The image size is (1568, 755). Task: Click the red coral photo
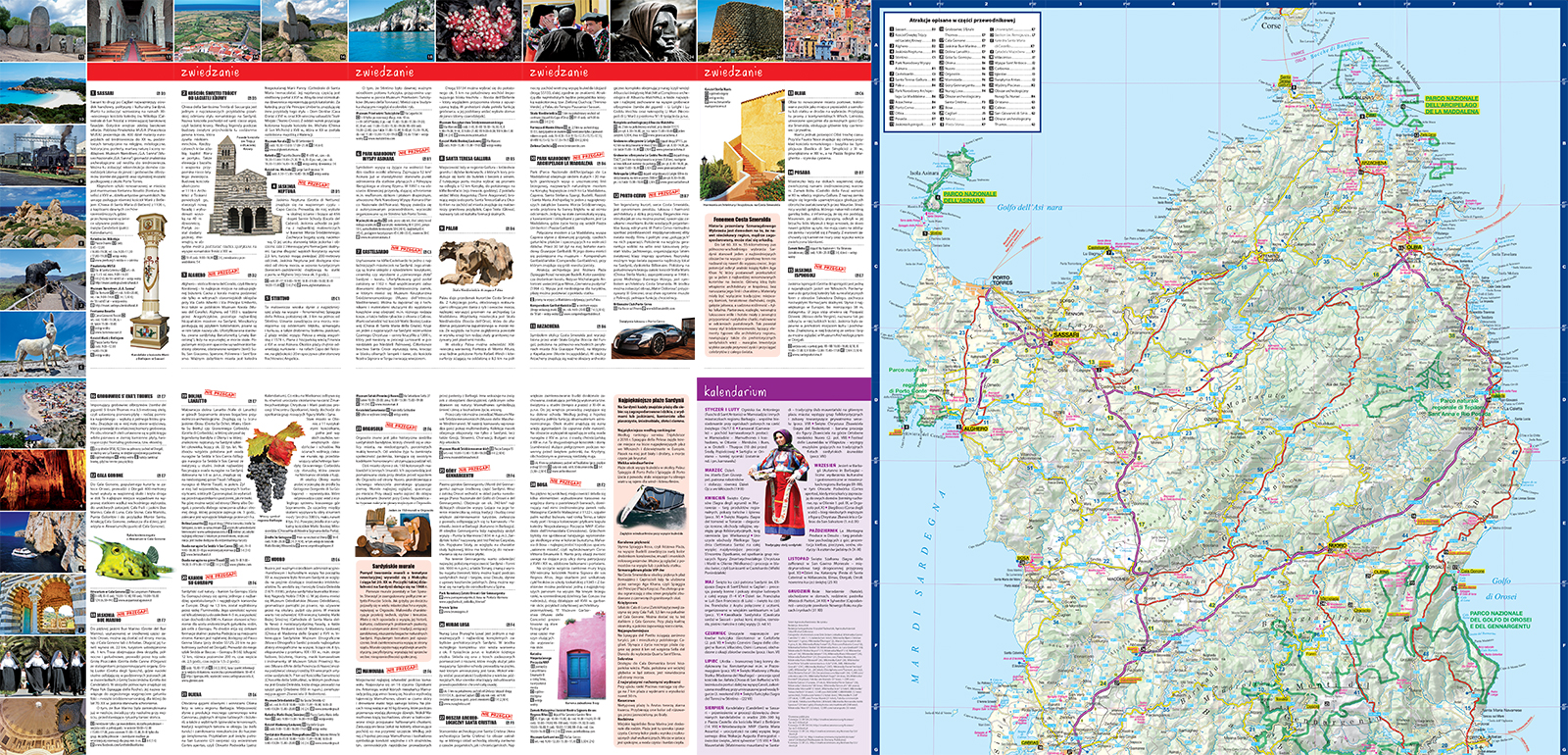480,29
